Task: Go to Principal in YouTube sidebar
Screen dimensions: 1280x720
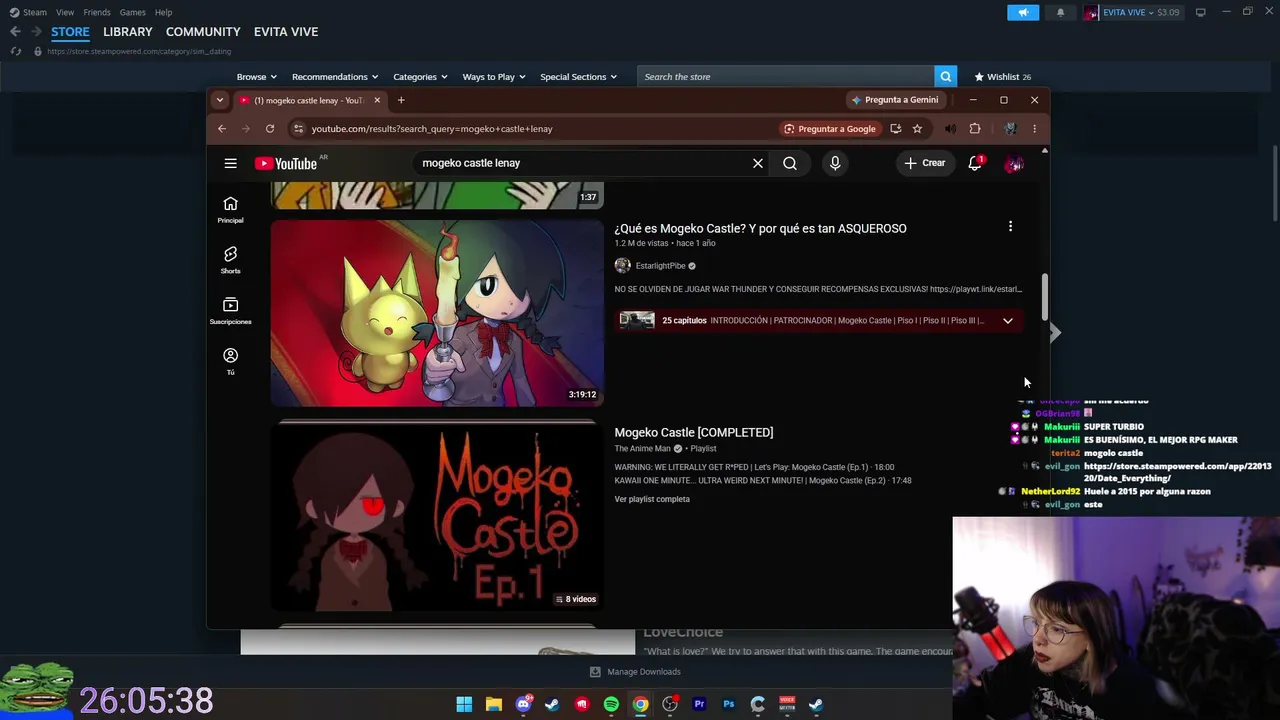Action: 230,209
